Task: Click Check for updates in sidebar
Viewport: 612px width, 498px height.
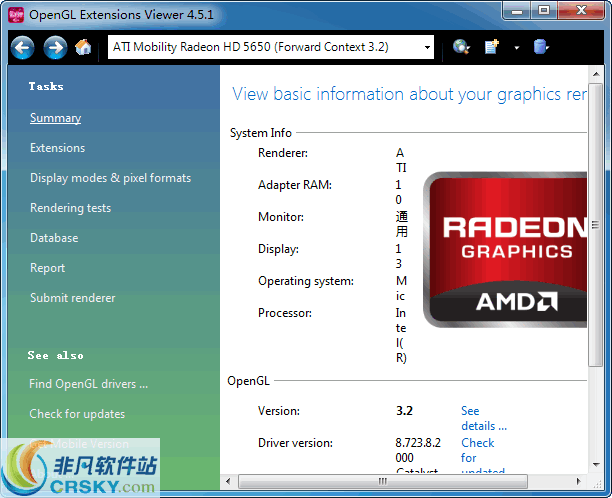Action: point(77,414)
